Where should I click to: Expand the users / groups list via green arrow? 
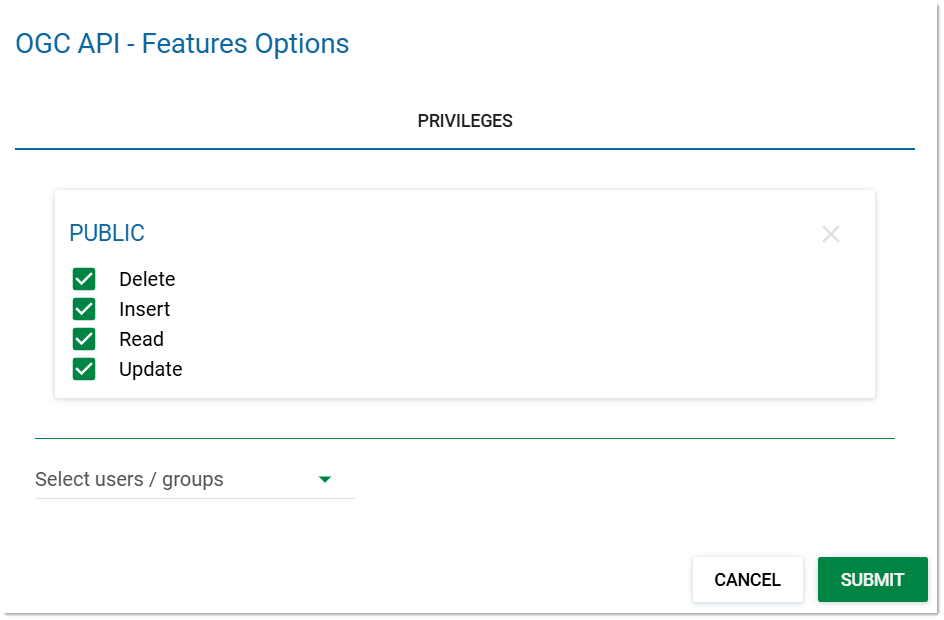[324, 480]
